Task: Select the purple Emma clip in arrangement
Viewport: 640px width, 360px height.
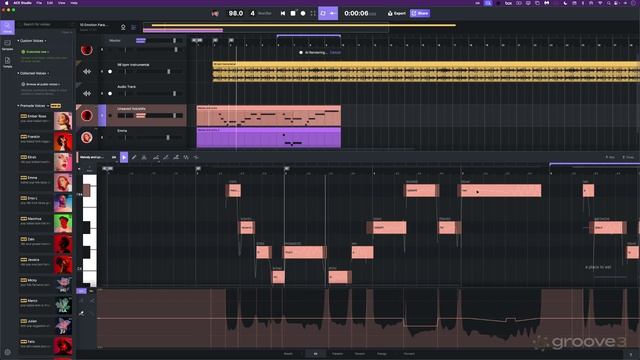Action: [269, 138]
